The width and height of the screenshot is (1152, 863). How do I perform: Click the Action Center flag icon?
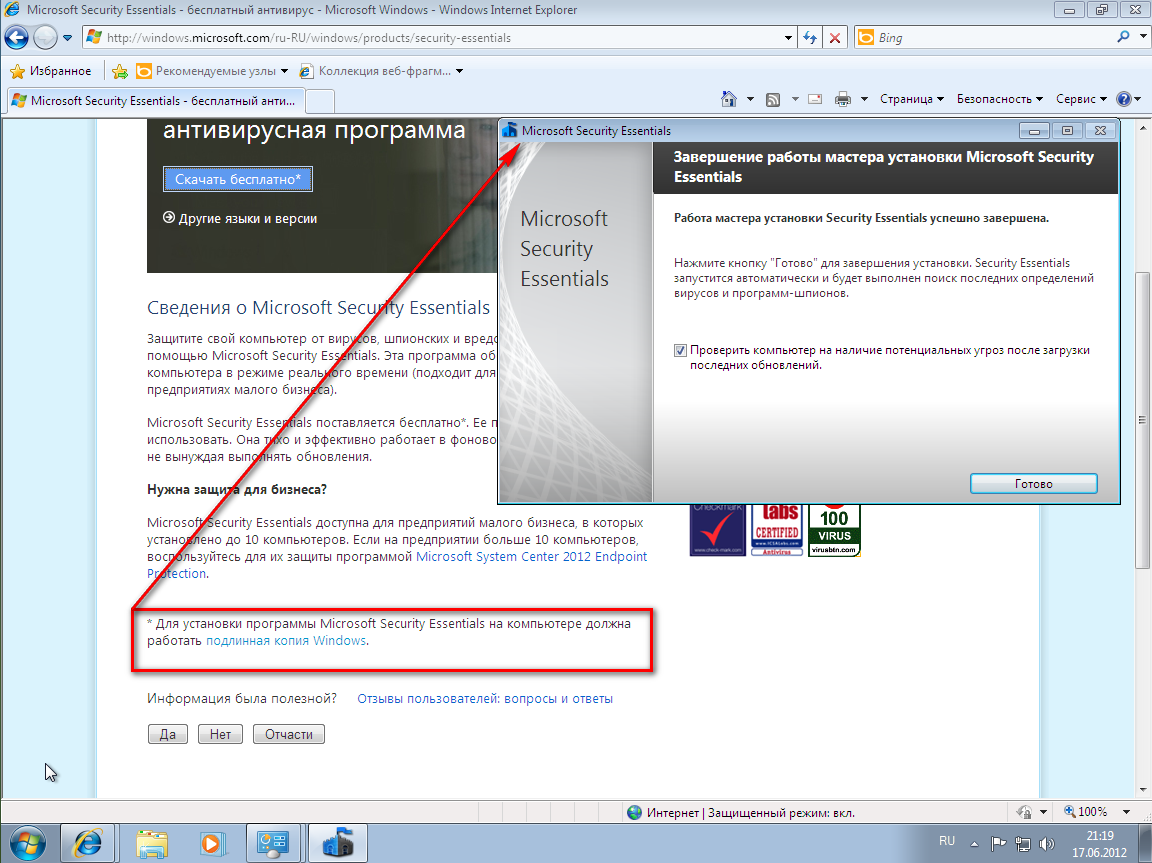[x=998, y=844]
